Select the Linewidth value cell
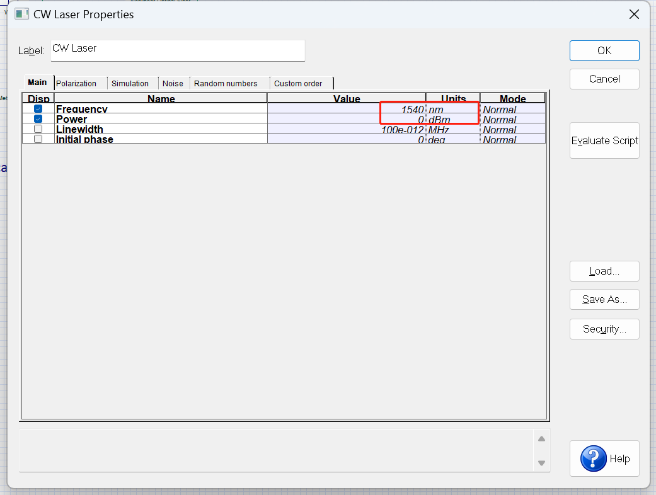 (346, 129)
